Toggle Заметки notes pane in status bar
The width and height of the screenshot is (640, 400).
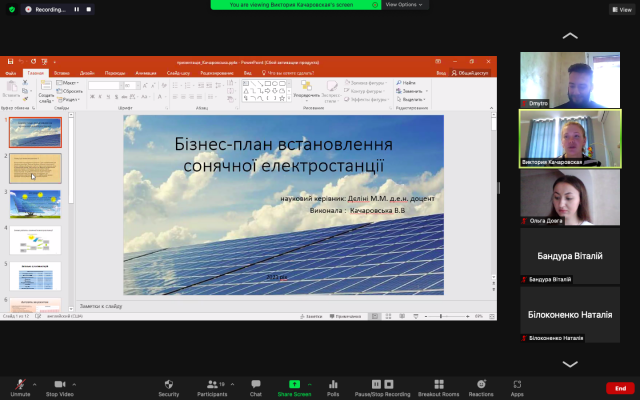click(x=311, y=316)
